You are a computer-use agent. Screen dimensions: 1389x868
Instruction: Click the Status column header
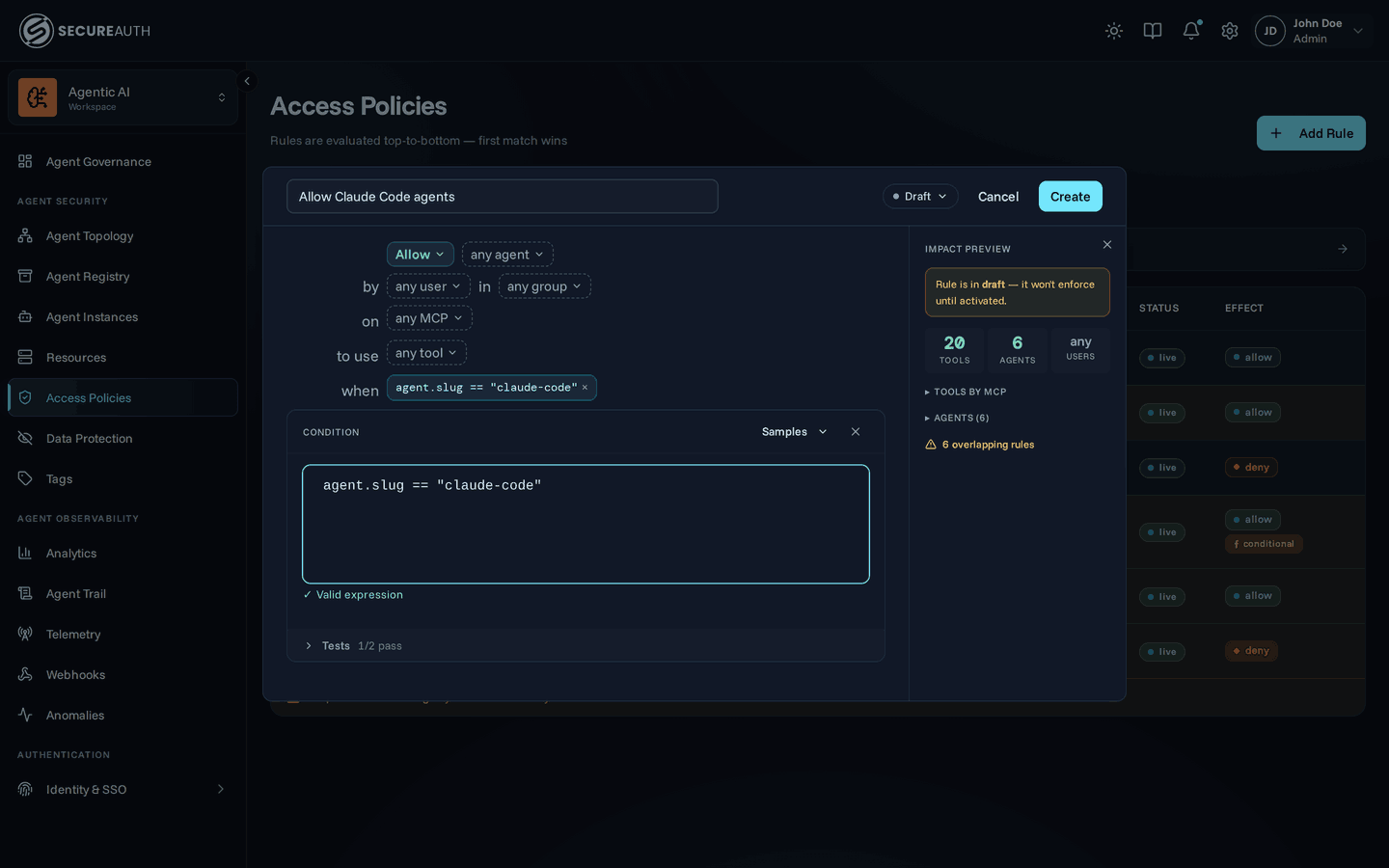[1159, 309]
